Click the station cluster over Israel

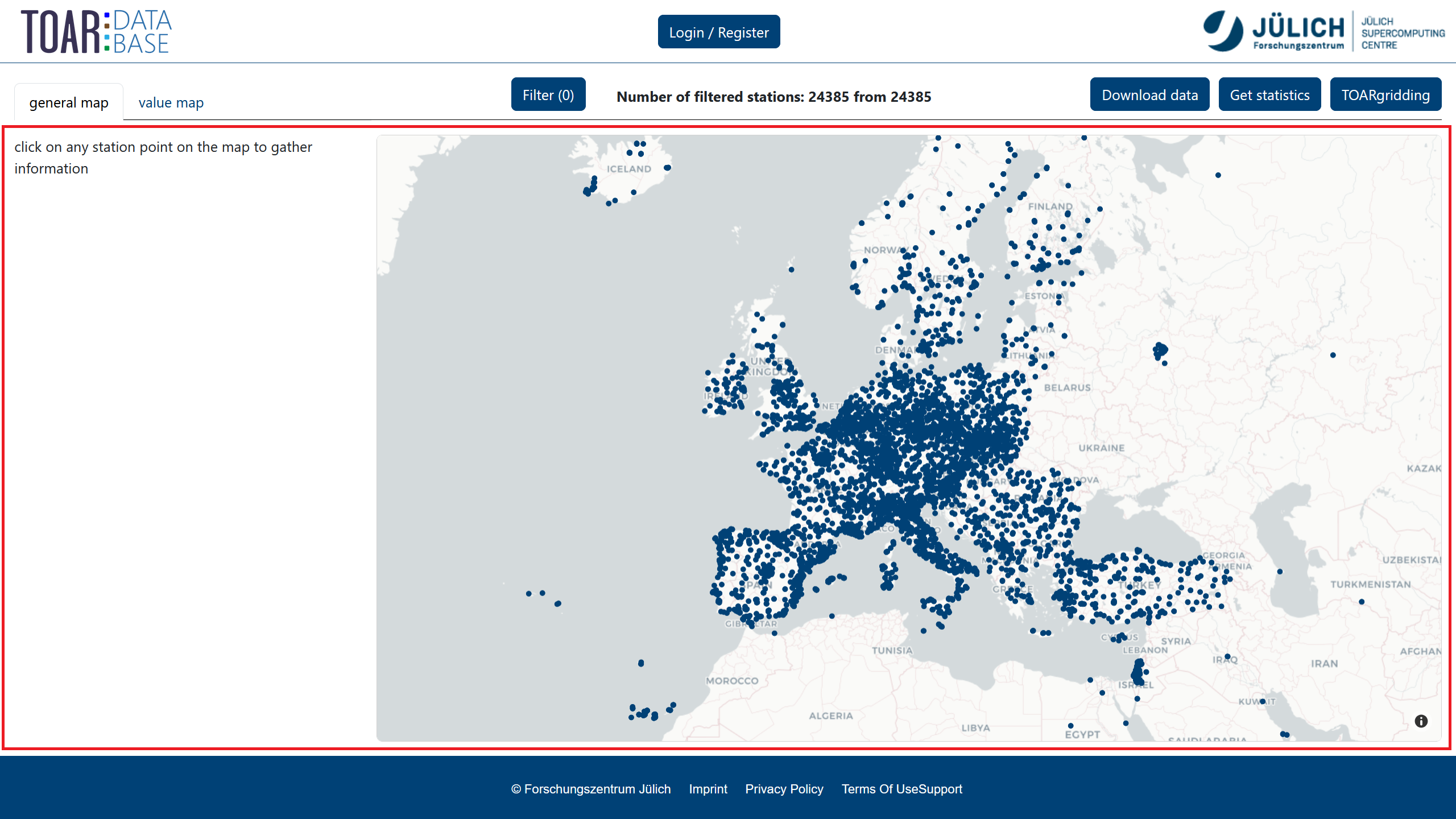point(1138,673)
